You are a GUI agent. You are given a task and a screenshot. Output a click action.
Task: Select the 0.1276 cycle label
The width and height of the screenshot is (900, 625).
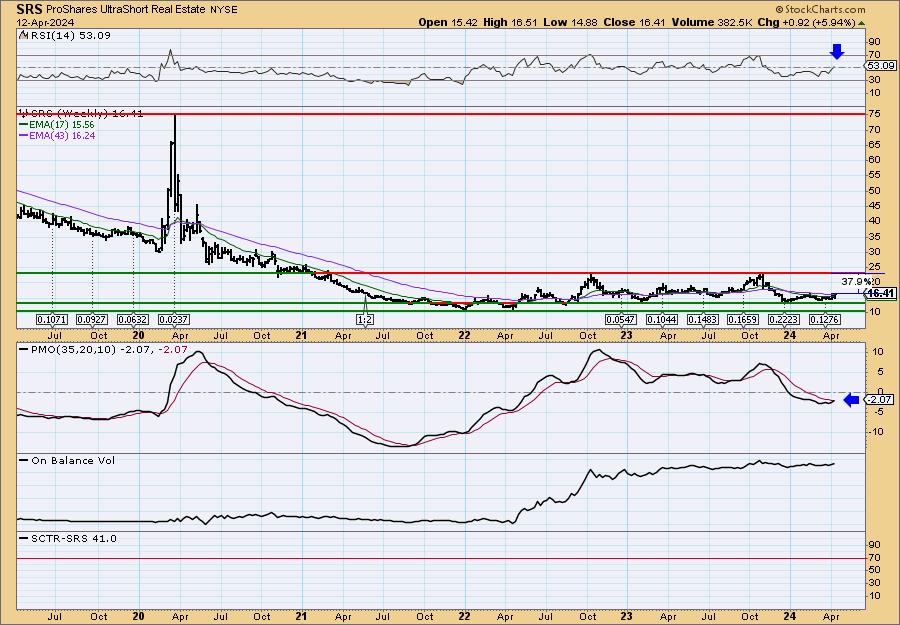825,319
